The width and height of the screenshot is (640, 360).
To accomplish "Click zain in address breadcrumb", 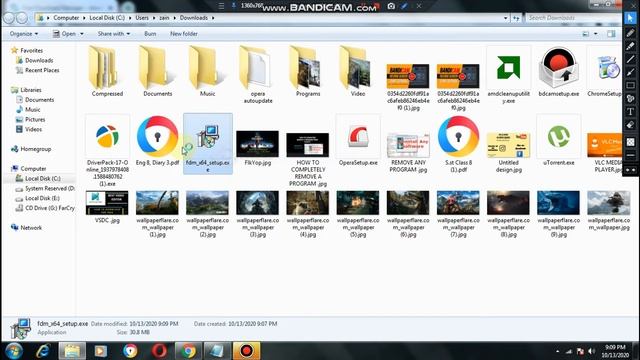I will [x=164, y=18].
